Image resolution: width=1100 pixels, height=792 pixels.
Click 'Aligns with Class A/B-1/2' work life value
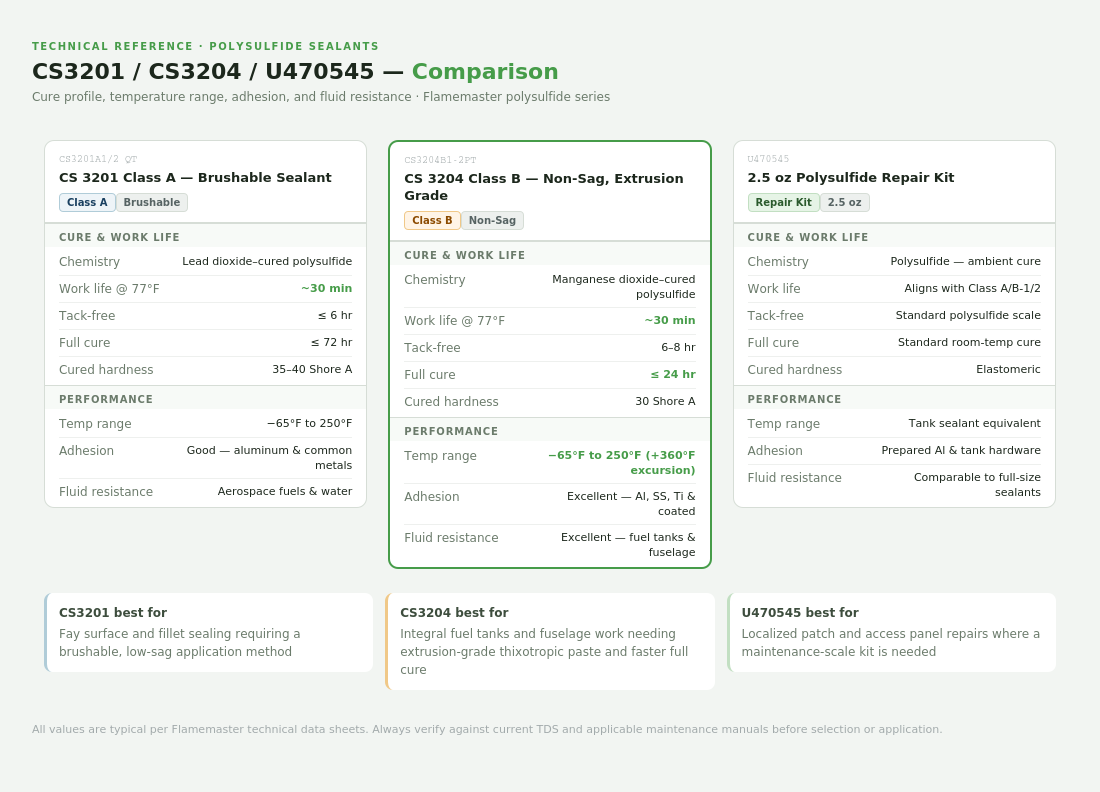(x=972, y=288)
